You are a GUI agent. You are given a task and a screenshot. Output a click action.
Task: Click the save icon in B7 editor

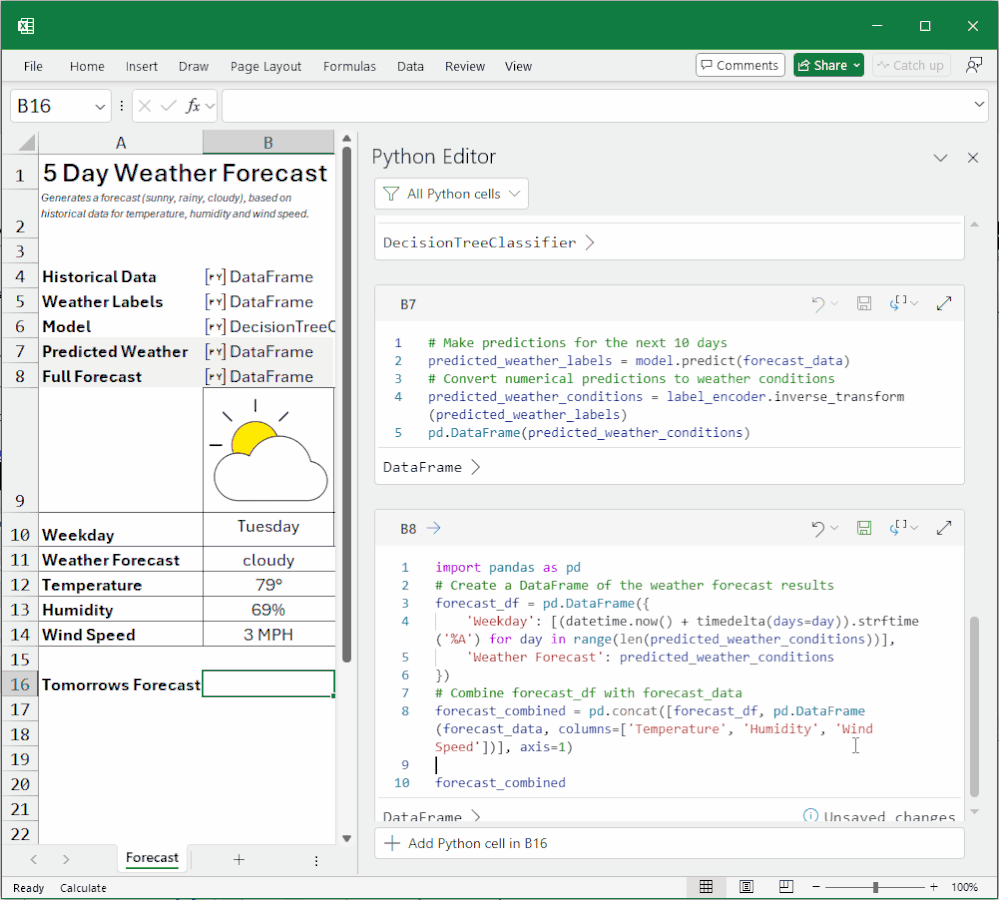(x=864, y=303)
